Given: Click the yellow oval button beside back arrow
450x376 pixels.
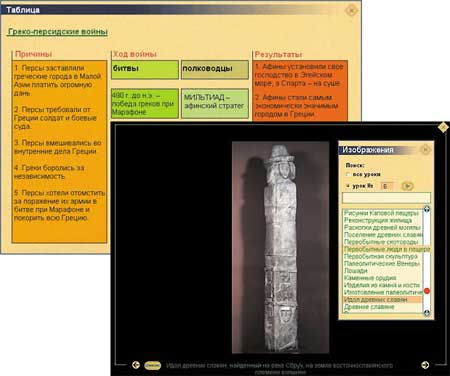Looking at the screenshot, I should (x=153, y=366).
